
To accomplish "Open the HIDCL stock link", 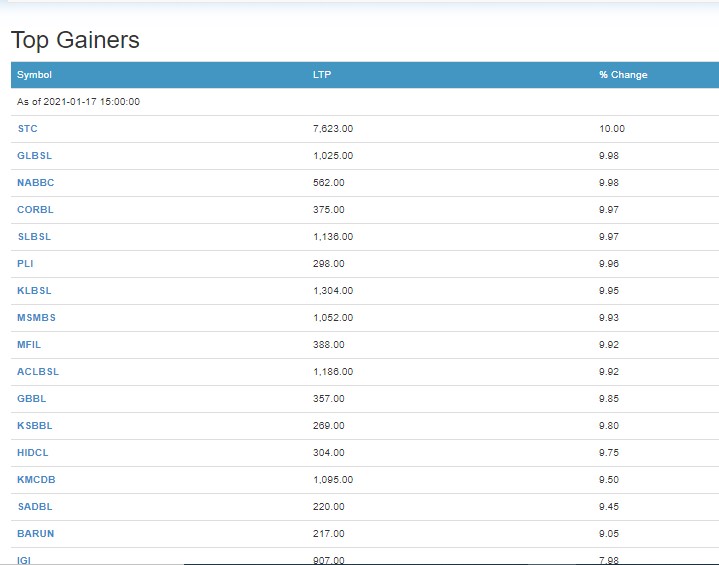I will 33,453.
